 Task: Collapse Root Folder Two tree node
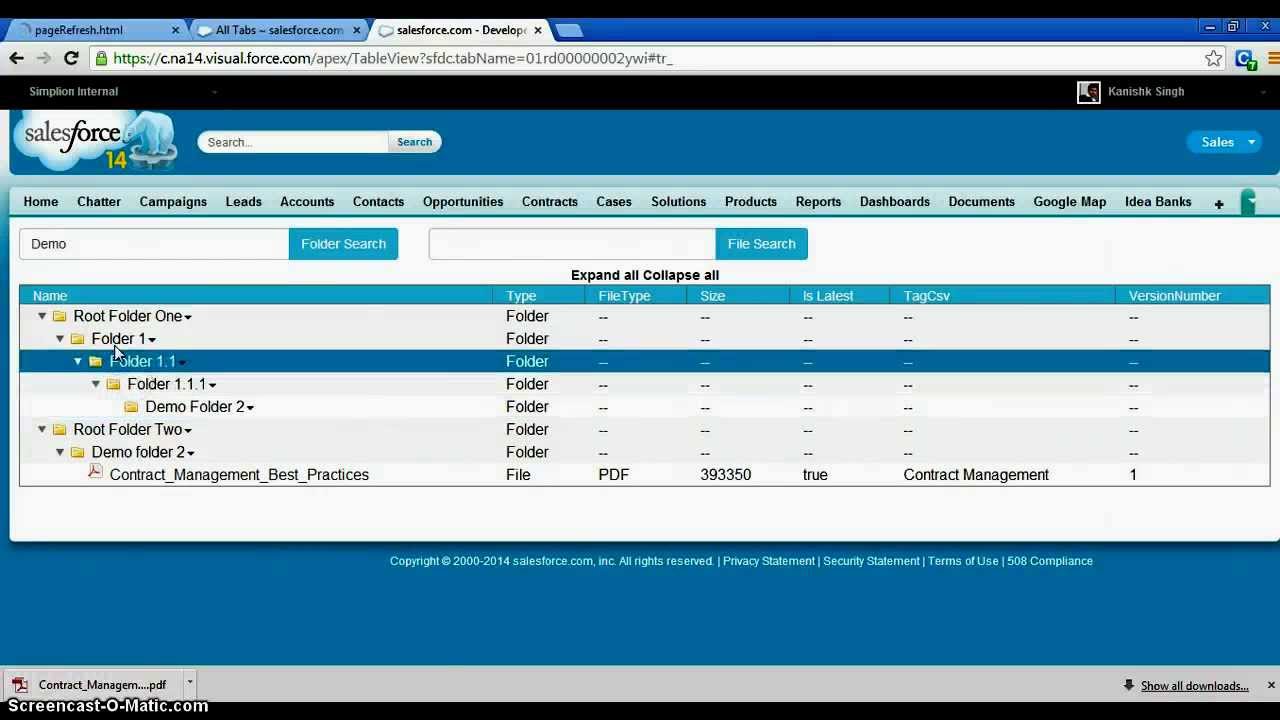(42, 429)
